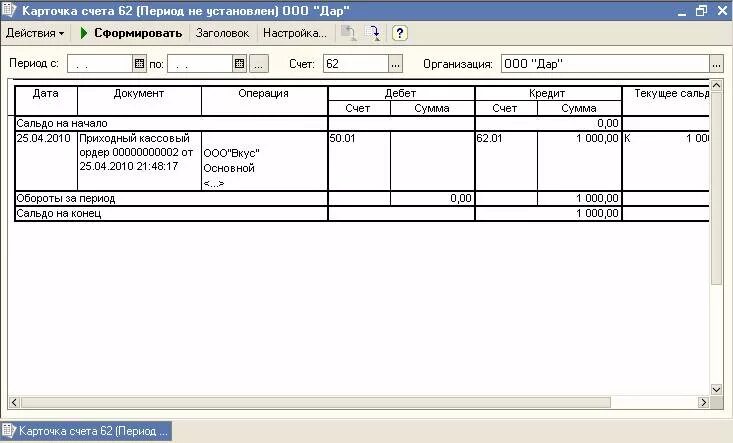Click the Текущее сальдо column header
Image resolution: width=733 pixels, height=443 pixels.
pos(666,100)
